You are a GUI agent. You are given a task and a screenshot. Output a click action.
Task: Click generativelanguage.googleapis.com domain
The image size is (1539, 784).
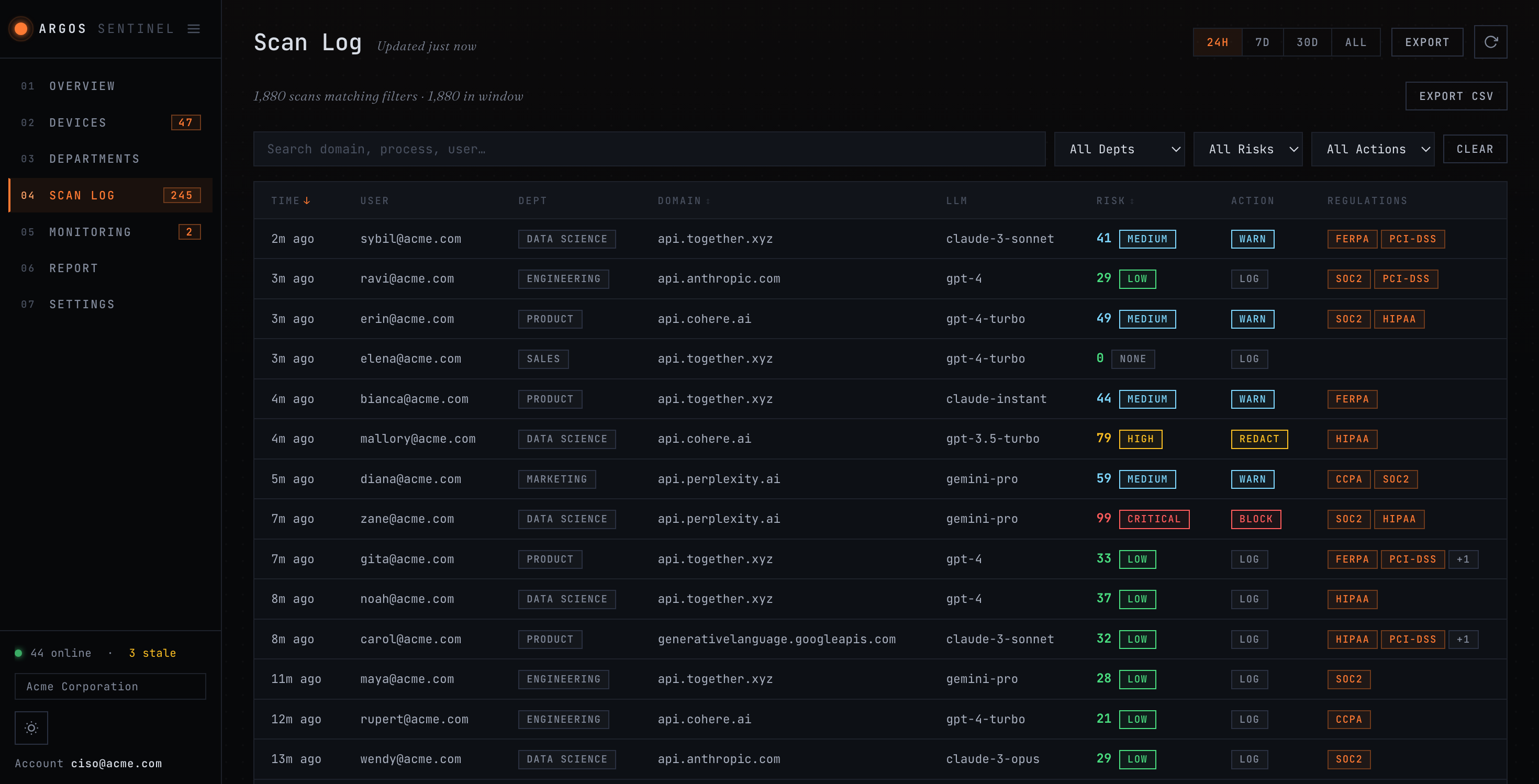[x=777, y=640]
